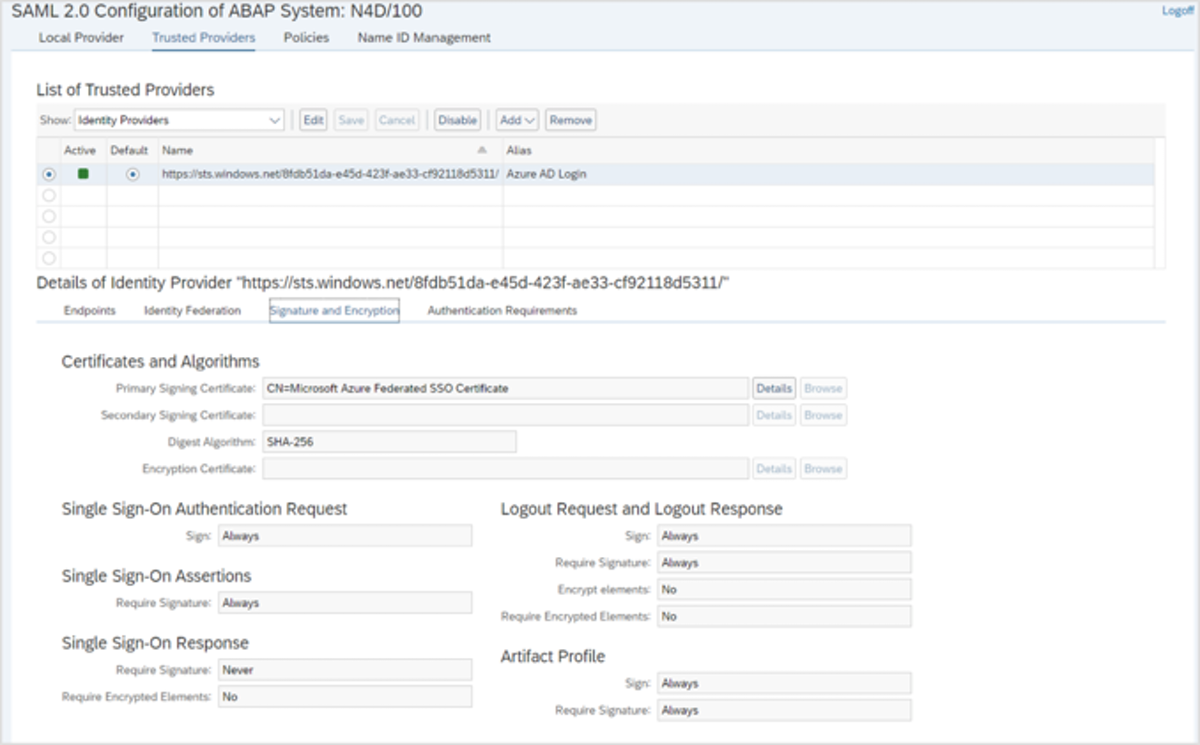The height and width of the screenshot is (745, 1200).
Task: Expand the Add dropdown button
Action: tap(517, 120)
